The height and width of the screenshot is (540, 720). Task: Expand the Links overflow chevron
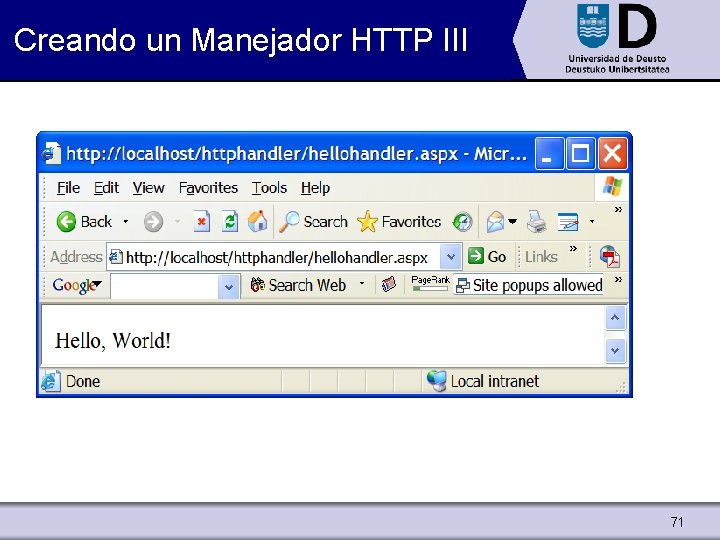click(573, 249)
